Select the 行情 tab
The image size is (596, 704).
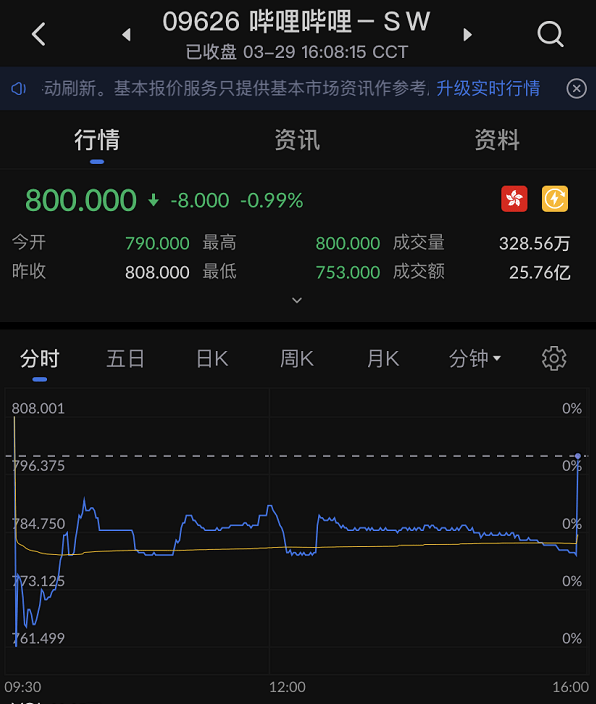pyautogui.click(x=97, y=140)
